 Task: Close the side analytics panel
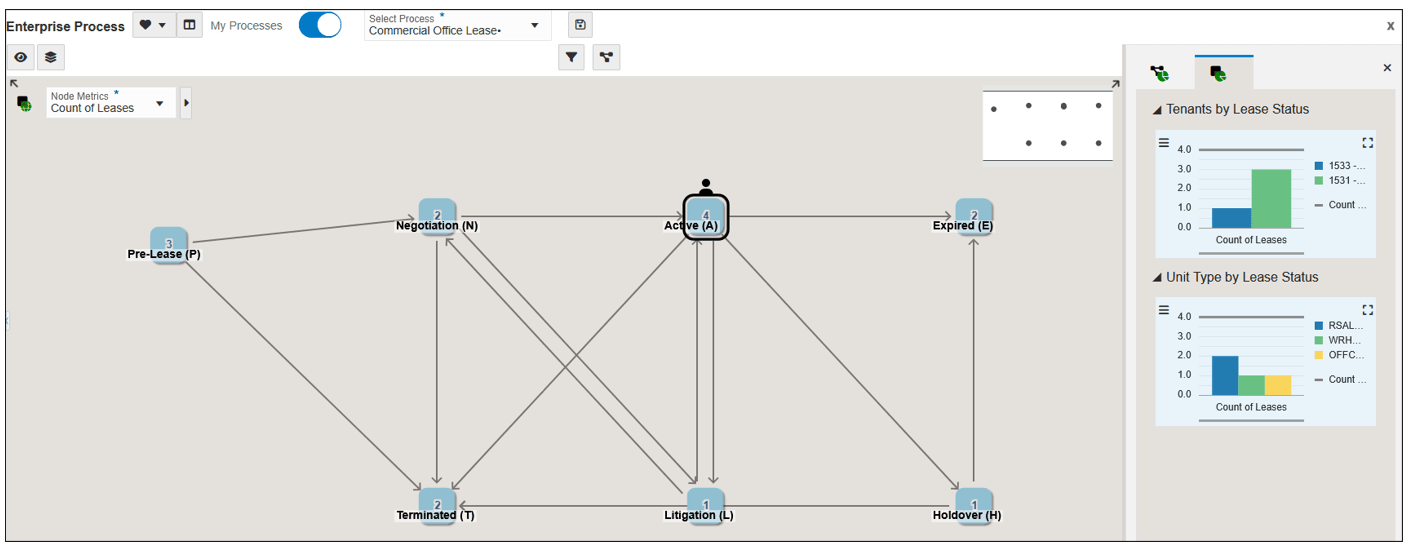pyautogui.click(x=1387, y=68)
